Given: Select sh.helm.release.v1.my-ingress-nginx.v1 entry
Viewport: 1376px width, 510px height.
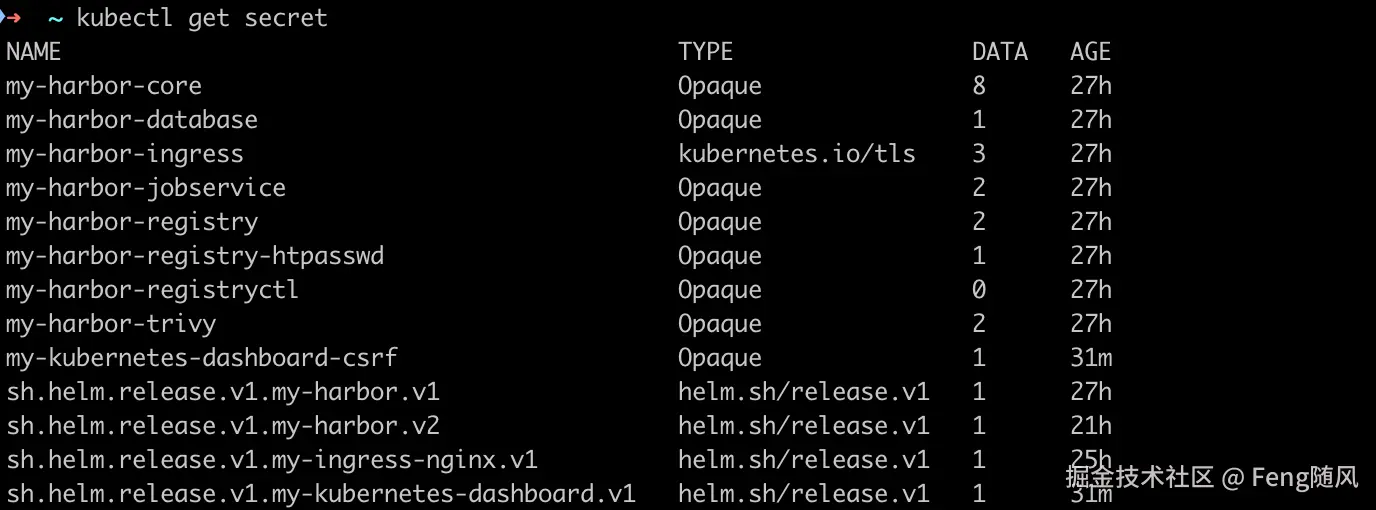Looking at the screenshot, I should point(272,460).
